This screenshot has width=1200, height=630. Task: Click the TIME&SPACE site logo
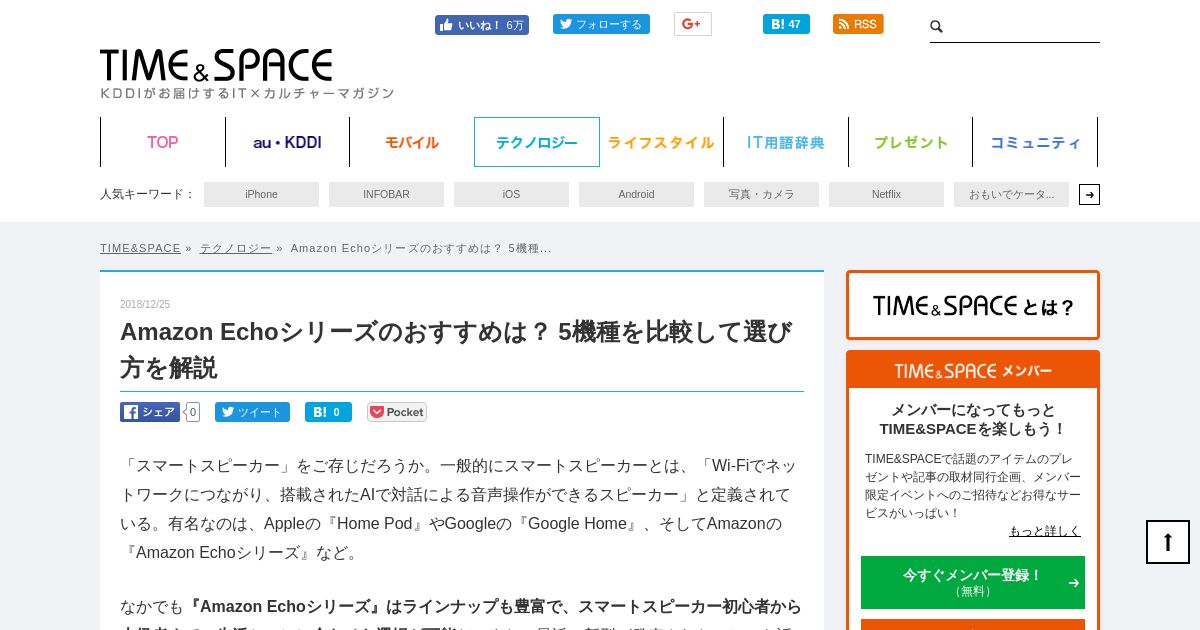point(216,65)
